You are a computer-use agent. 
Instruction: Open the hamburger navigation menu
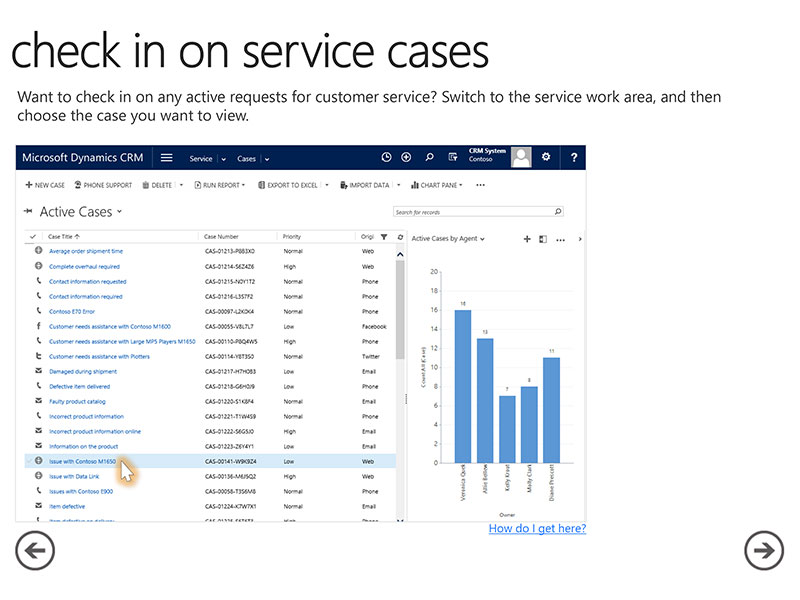pyautogui.click(x=167, y=158)
